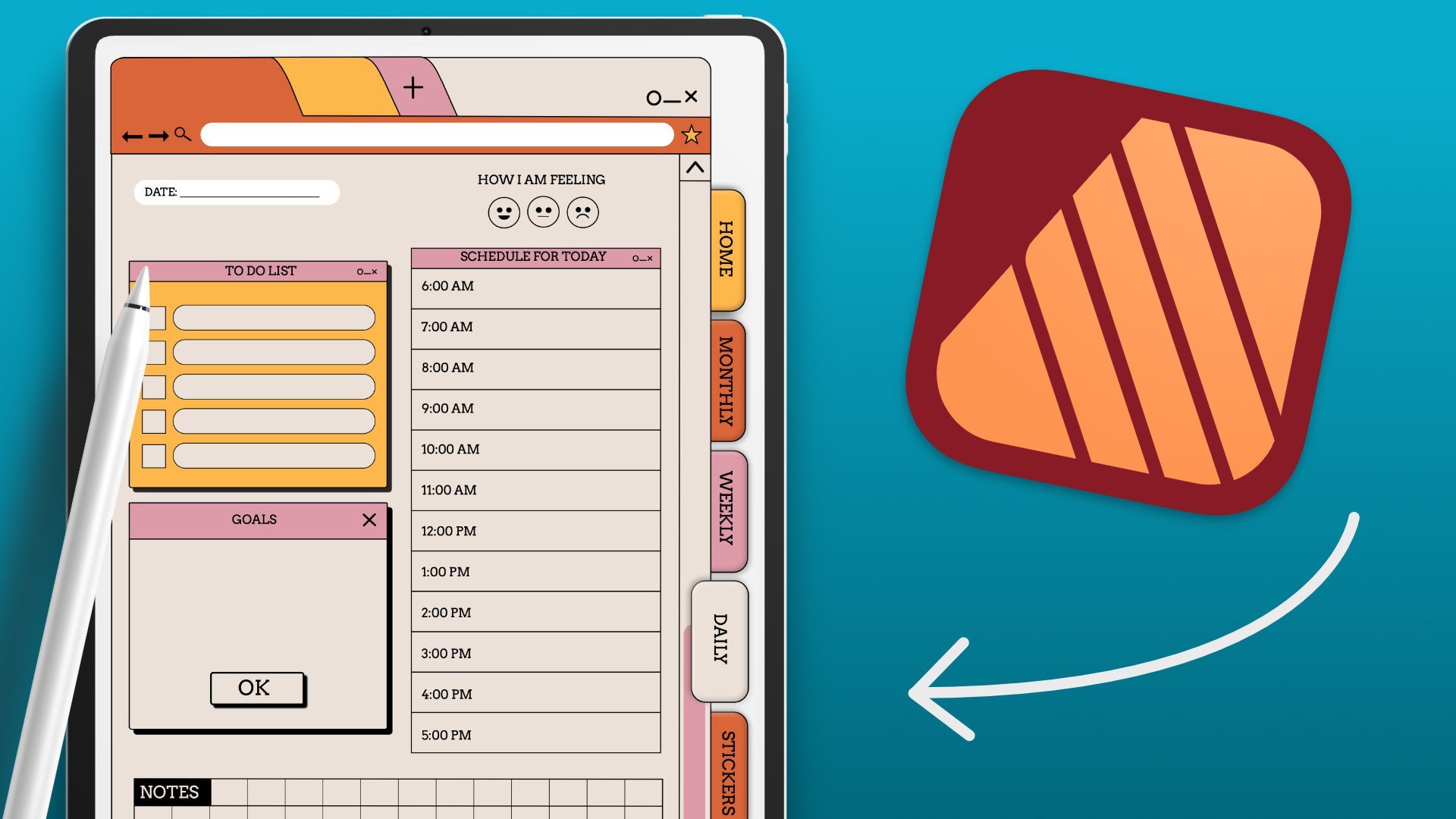Click the chevron up button at top right
Viewport: 1456px width, 819px height.
695,167
